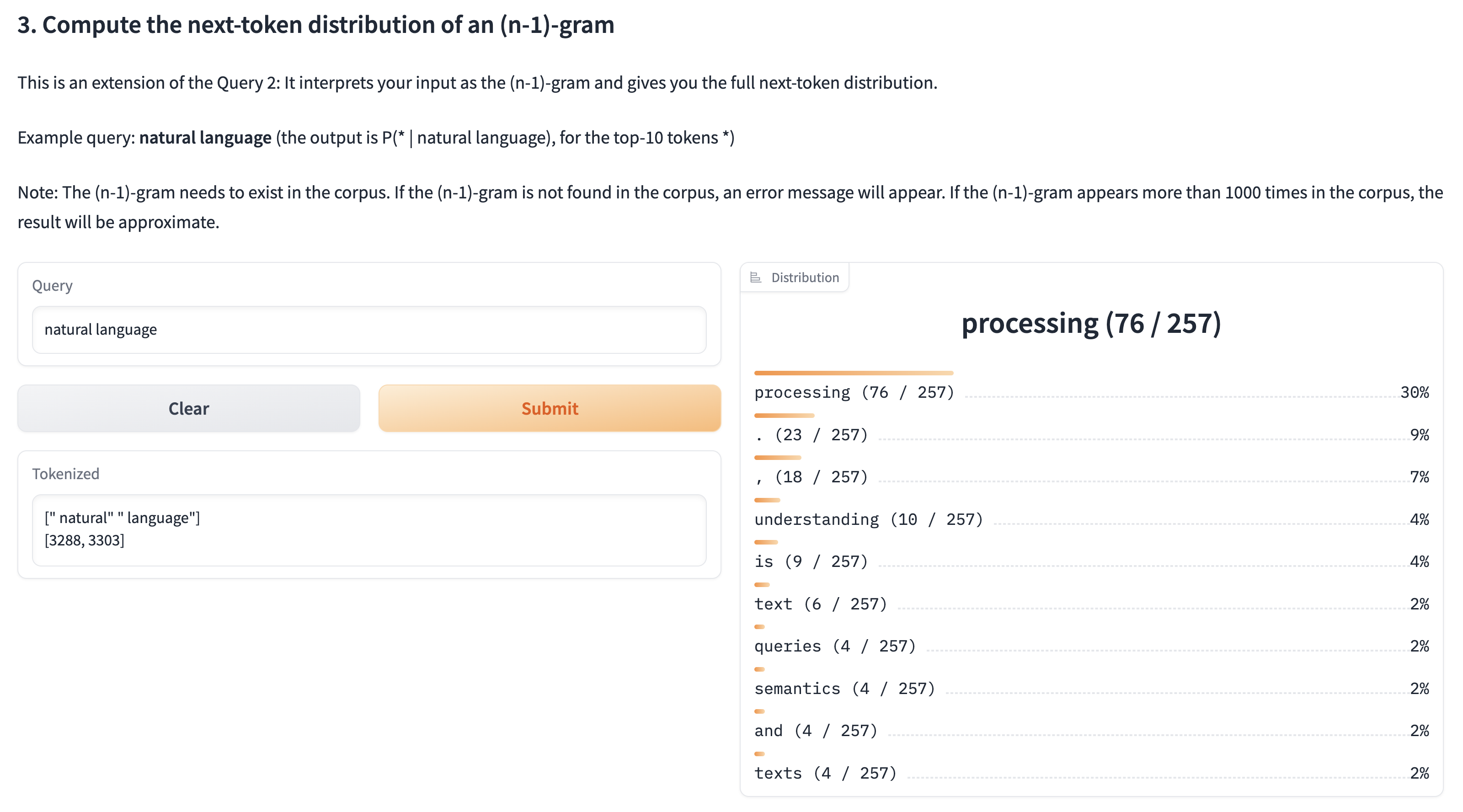Viewport: 1463px width, 812px height.
Task: Click the period (23 / 257) row
Action: tap(1090, 435)
